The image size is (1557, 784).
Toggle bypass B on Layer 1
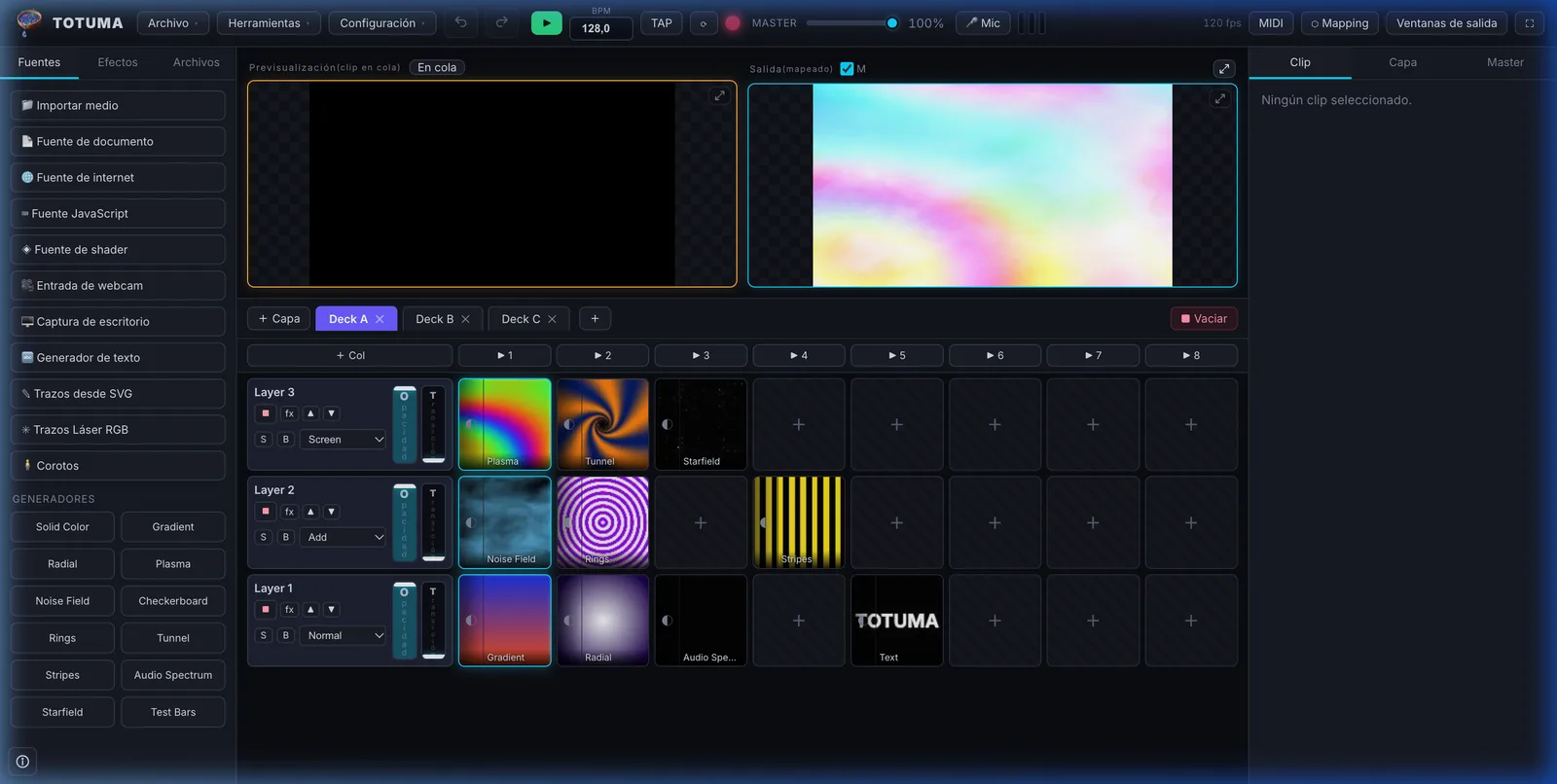point(285,635)
